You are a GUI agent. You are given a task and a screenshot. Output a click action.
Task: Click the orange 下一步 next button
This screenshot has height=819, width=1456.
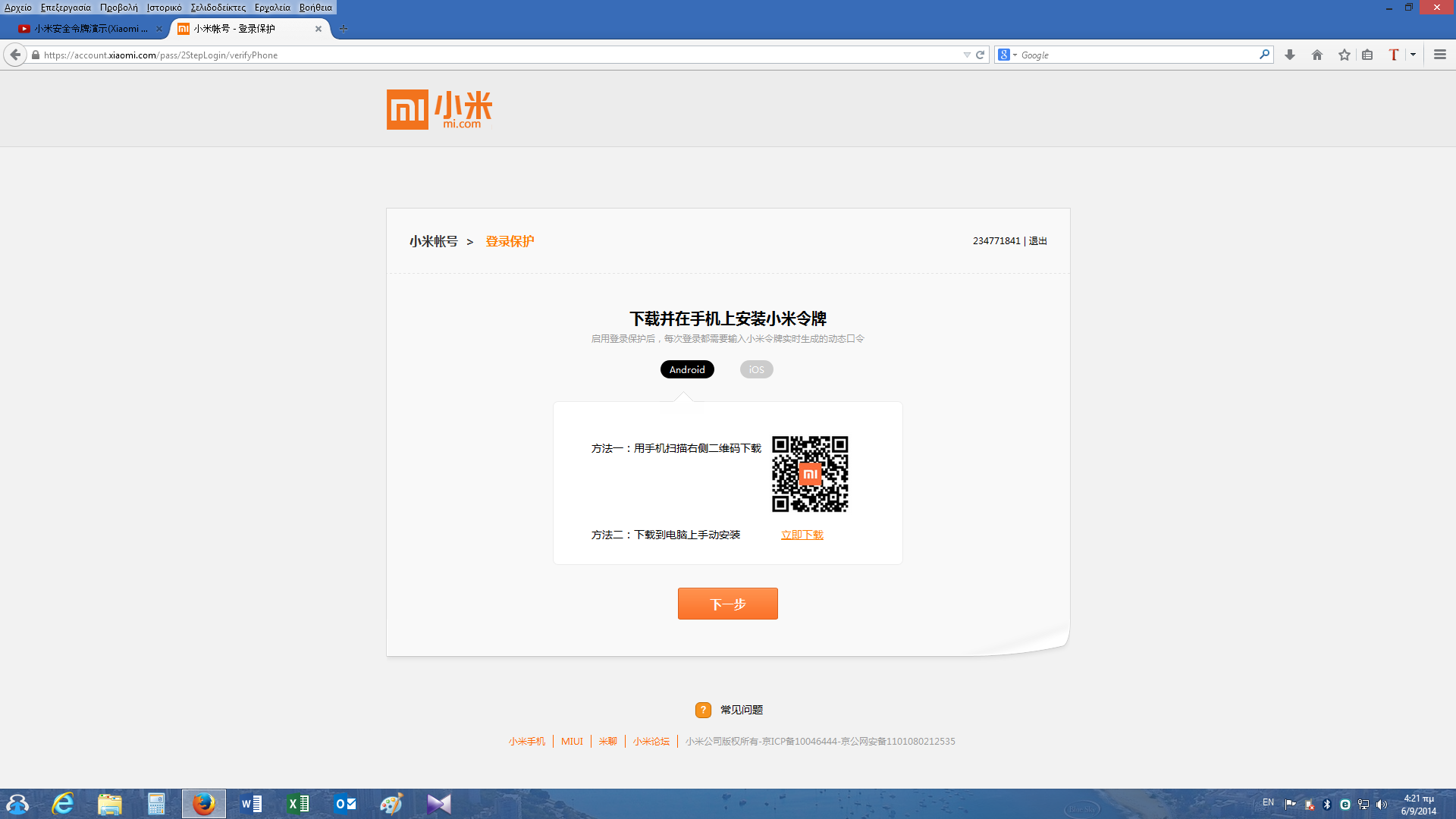click(727, 604)
